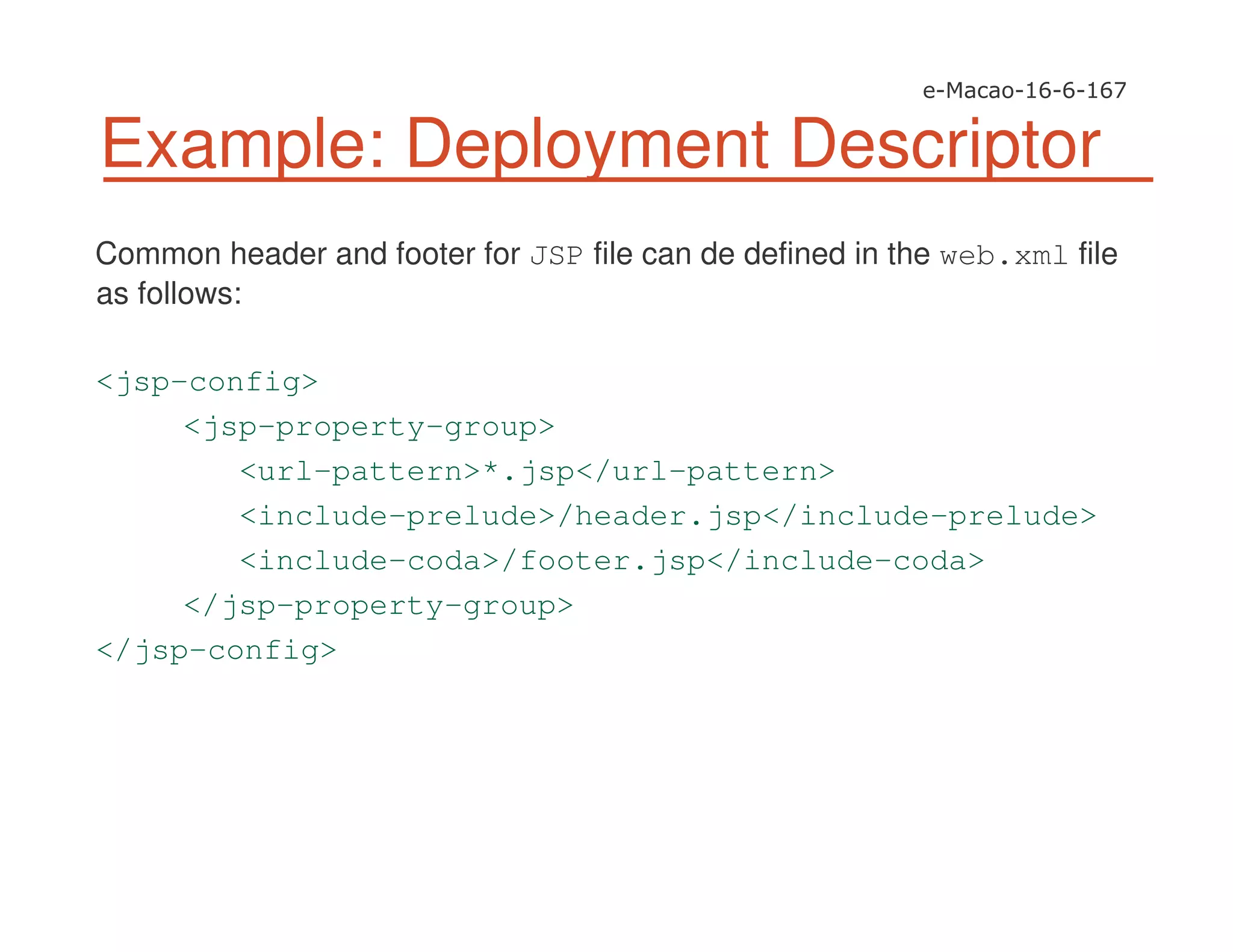Click the opening <include-prelude> tag
This screenshot has width=1233, height=952.
tap(397, 516)
